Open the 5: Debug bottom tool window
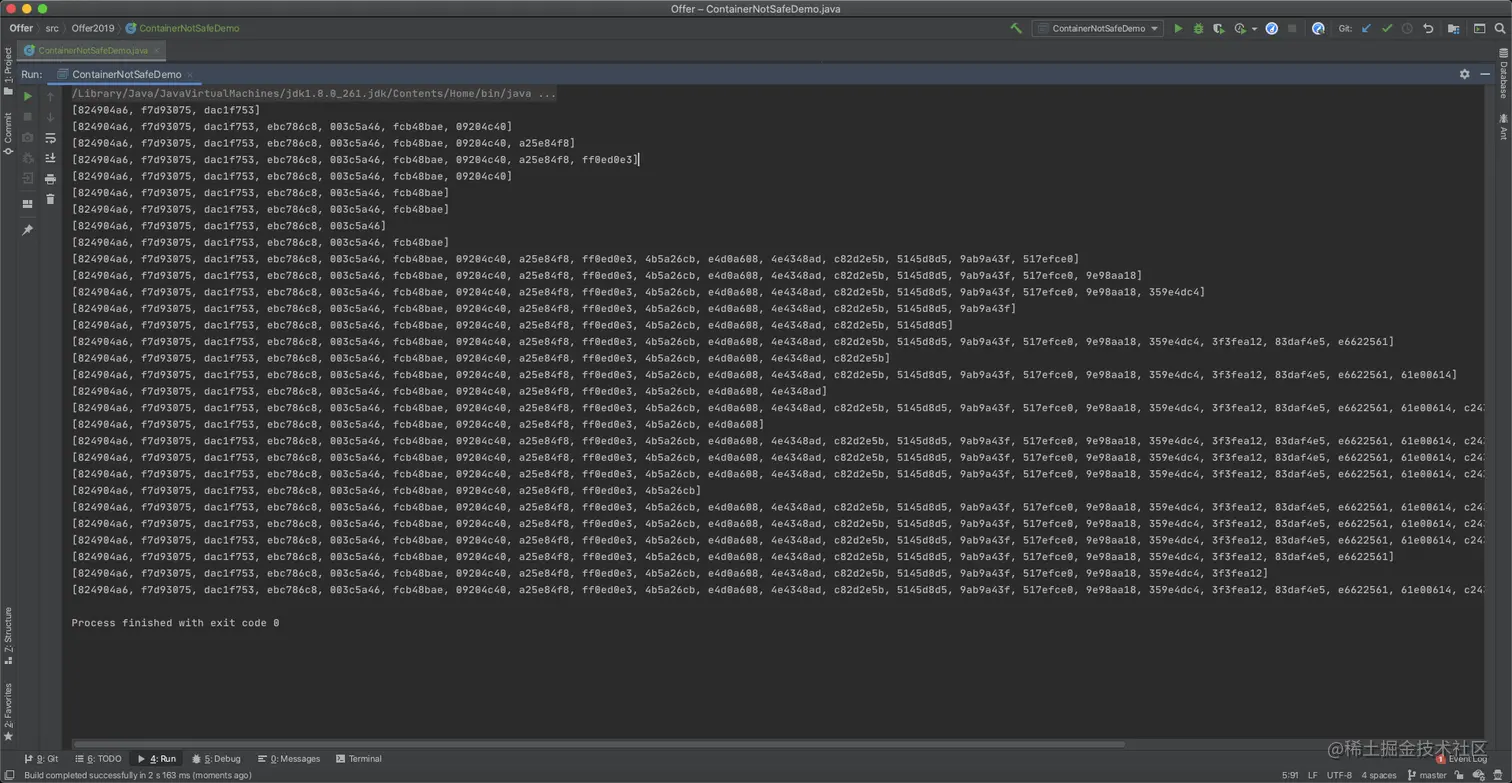 [x=217, y=759]
